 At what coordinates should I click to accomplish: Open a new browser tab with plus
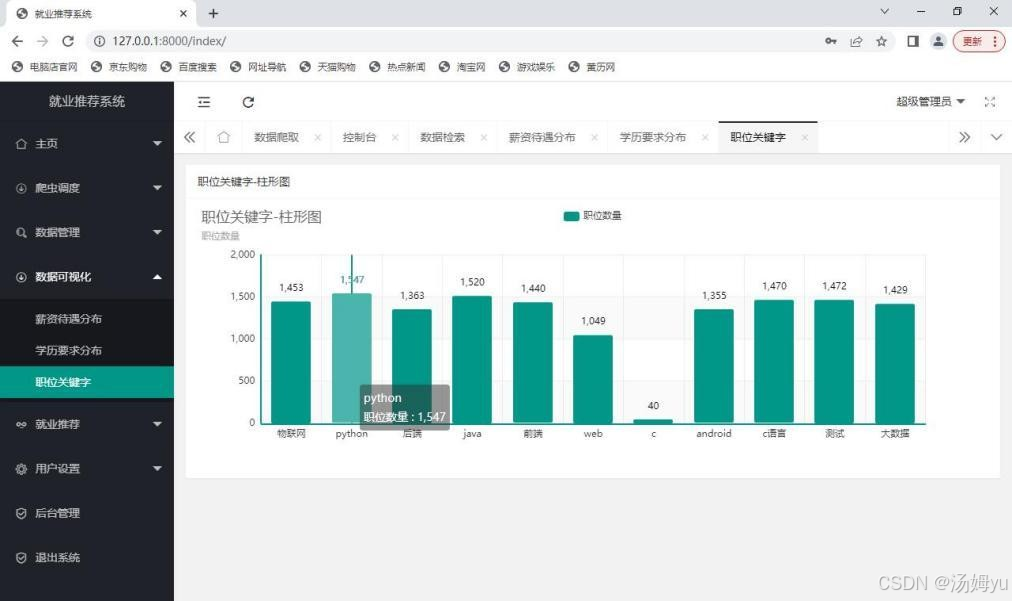pyautogui.click(x=214, y=14)
